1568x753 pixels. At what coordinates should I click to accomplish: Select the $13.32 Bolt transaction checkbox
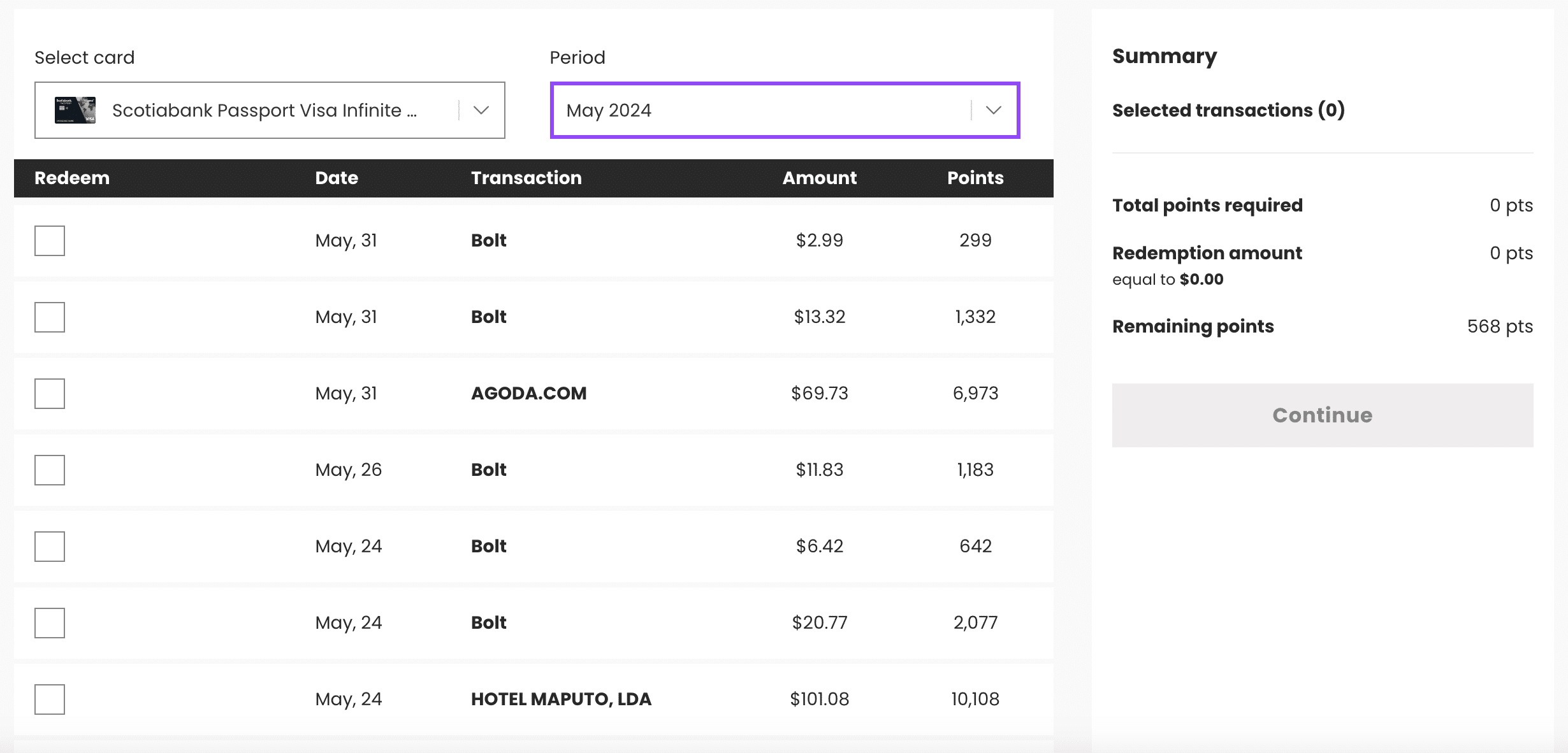[50, 317]
